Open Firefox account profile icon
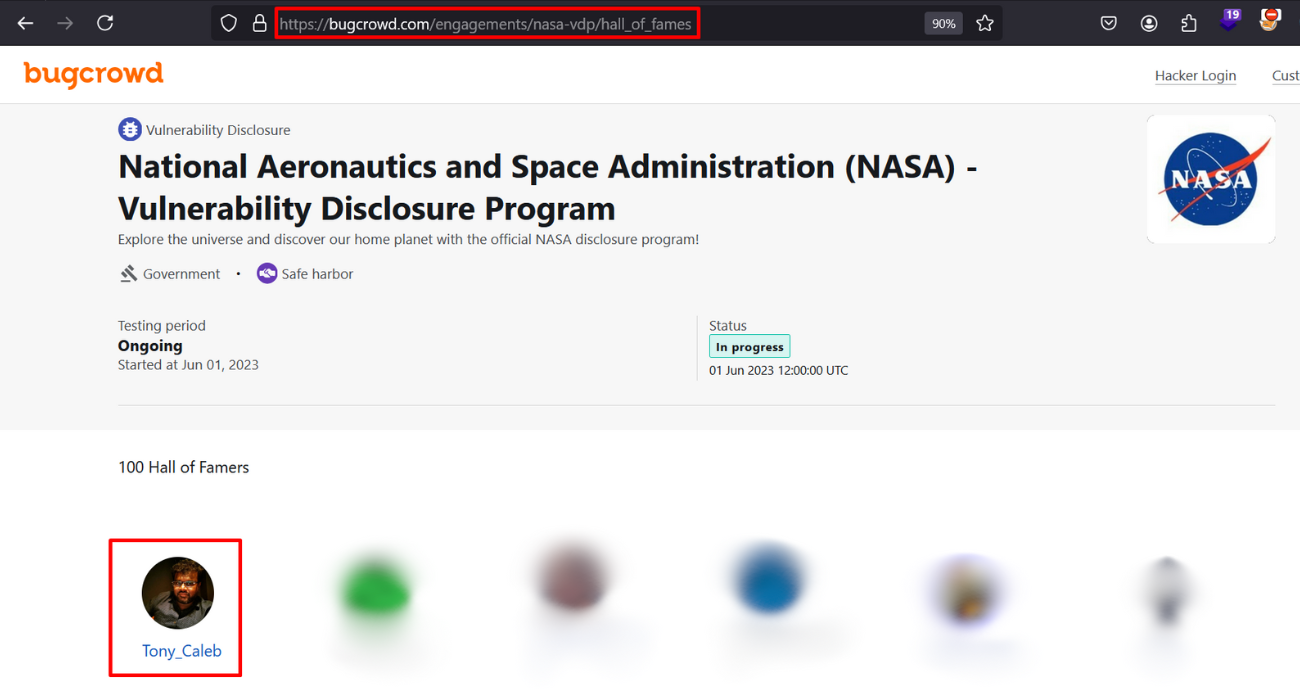The width and height of the screenshot is (1300, 700). click(x=1149, y=23)
